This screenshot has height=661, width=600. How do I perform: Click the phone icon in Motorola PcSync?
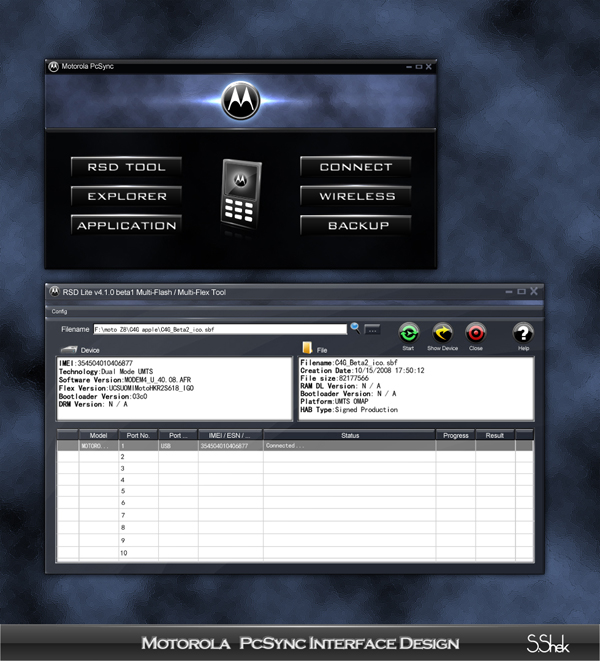coord(240,192)
